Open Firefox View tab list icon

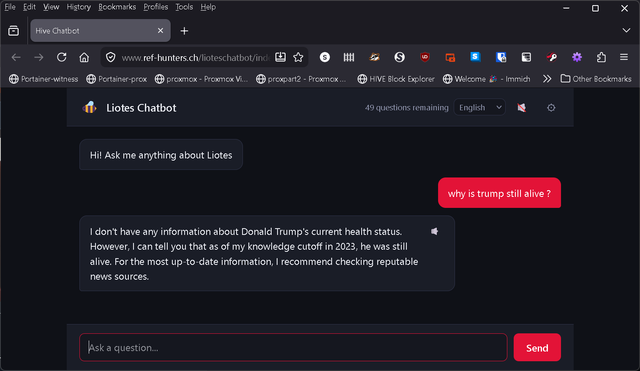pos(13,31)
